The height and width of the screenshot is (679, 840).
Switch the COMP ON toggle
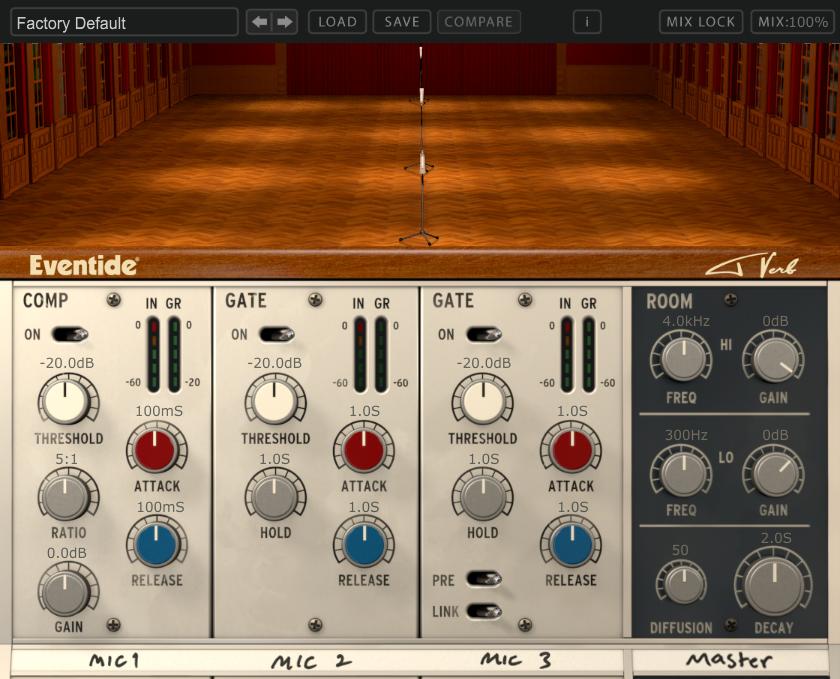(x=70, y=334)
